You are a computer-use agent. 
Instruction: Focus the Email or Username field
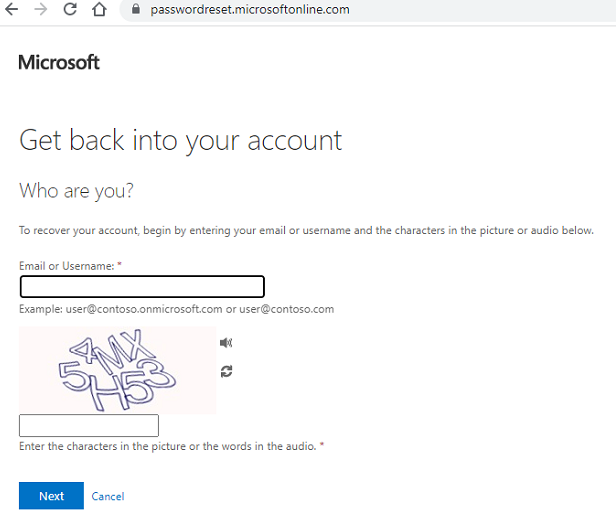coord(142,286)
